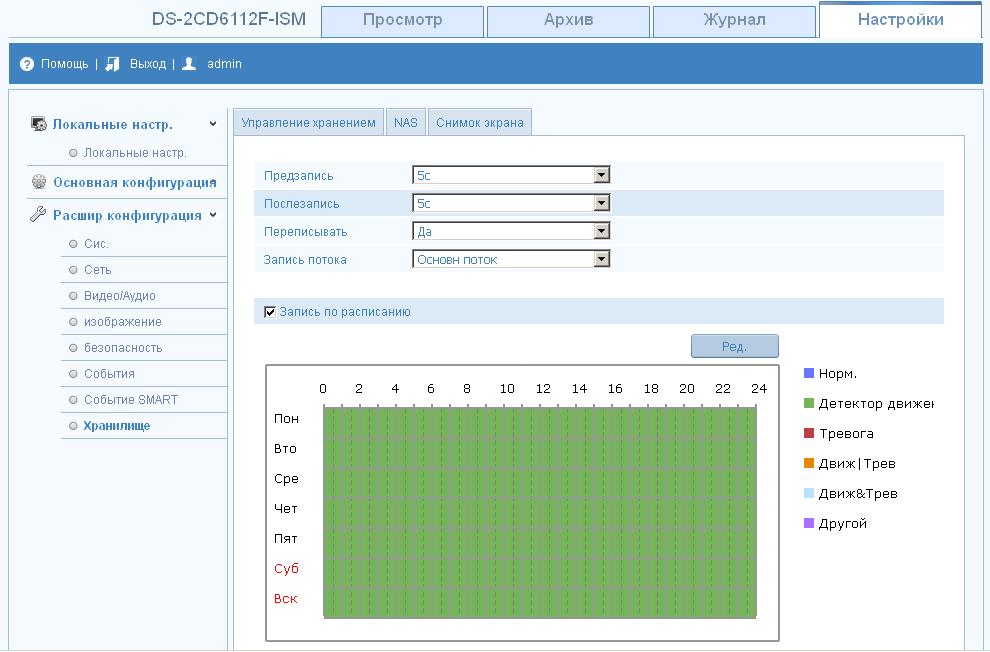990x652 pixels.
Task: Open the Предзапись dropdown
Action: click(x=510, y=176)
